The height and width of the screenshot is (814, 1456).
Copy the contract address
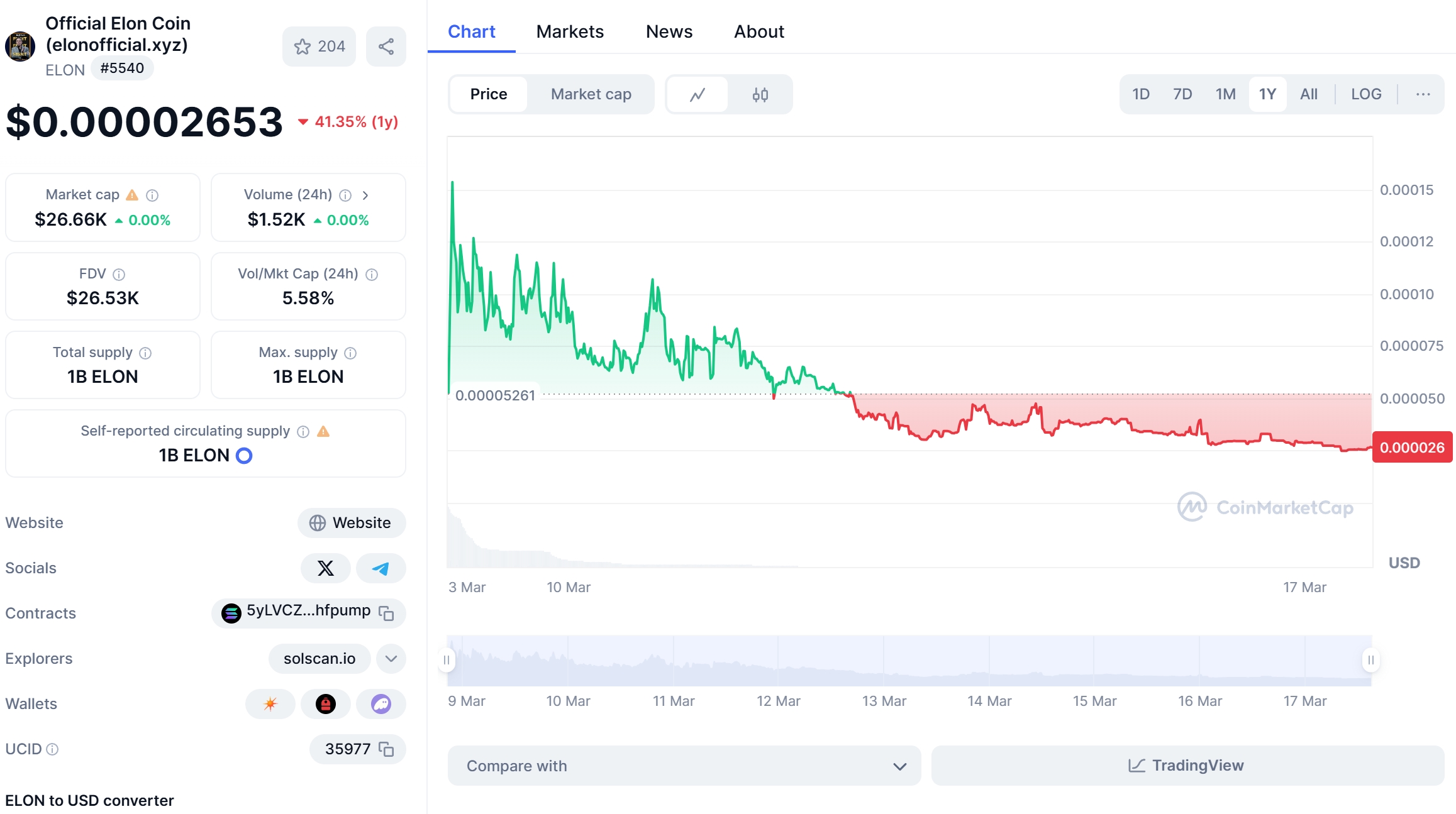pyautogui.click(x=387, y=613)
